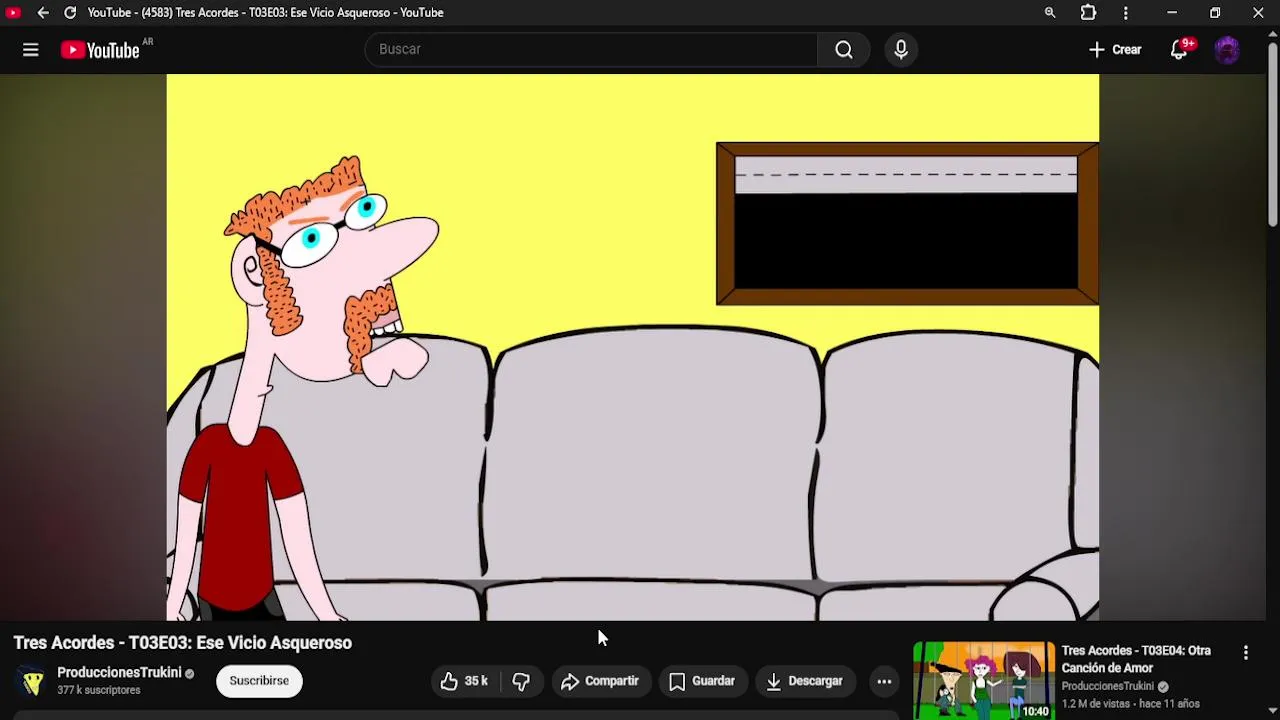Open ProduccionesTrukini channel avatar

coord(33,681)
